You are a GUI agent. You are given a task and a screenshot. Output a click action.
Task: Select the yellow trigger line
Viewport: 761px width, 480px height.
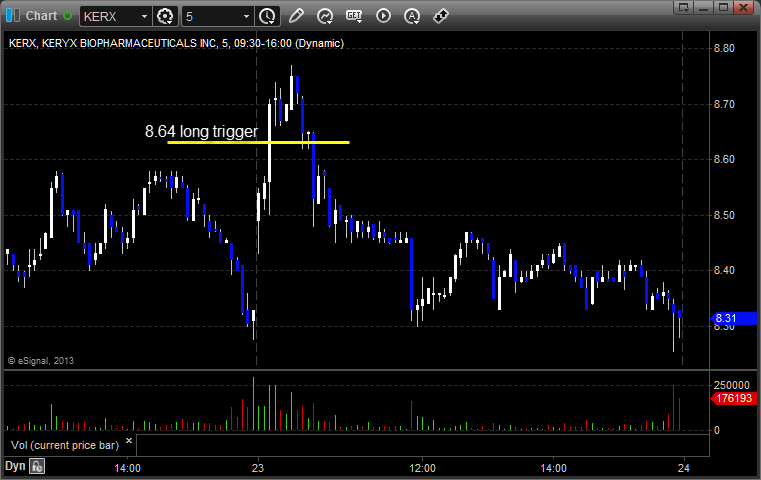pos(259,142)
